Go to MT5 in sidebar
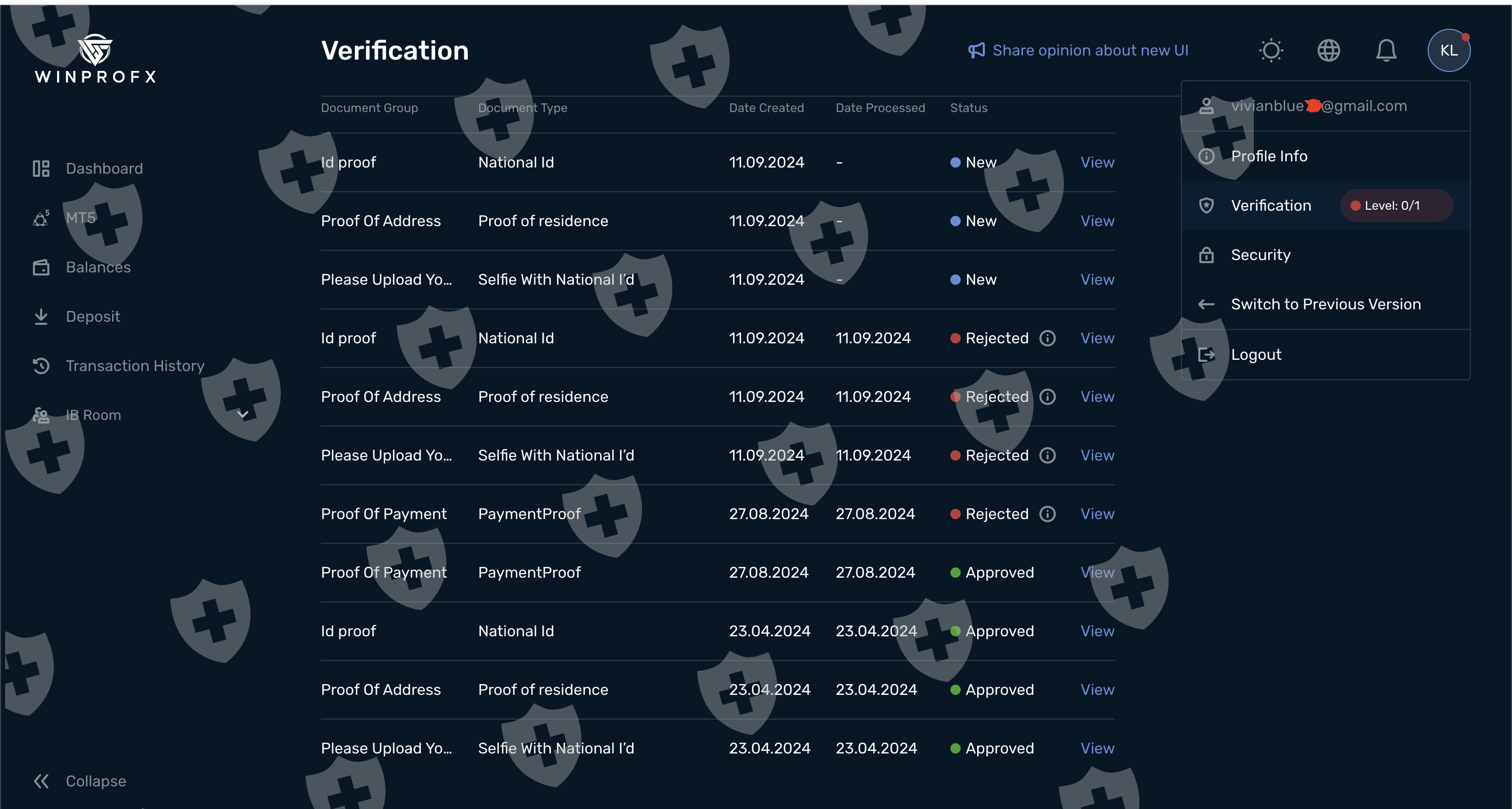 [80, 218]
